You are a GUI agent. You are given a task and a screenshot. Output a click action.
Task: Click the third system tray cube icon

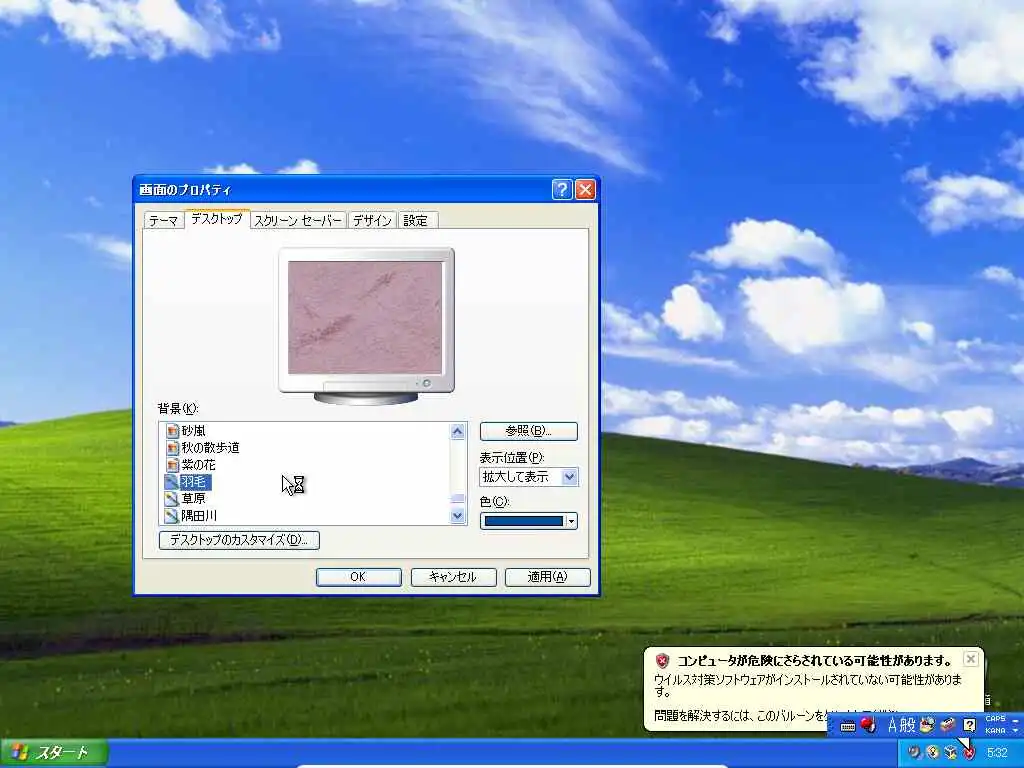point(951,752)
